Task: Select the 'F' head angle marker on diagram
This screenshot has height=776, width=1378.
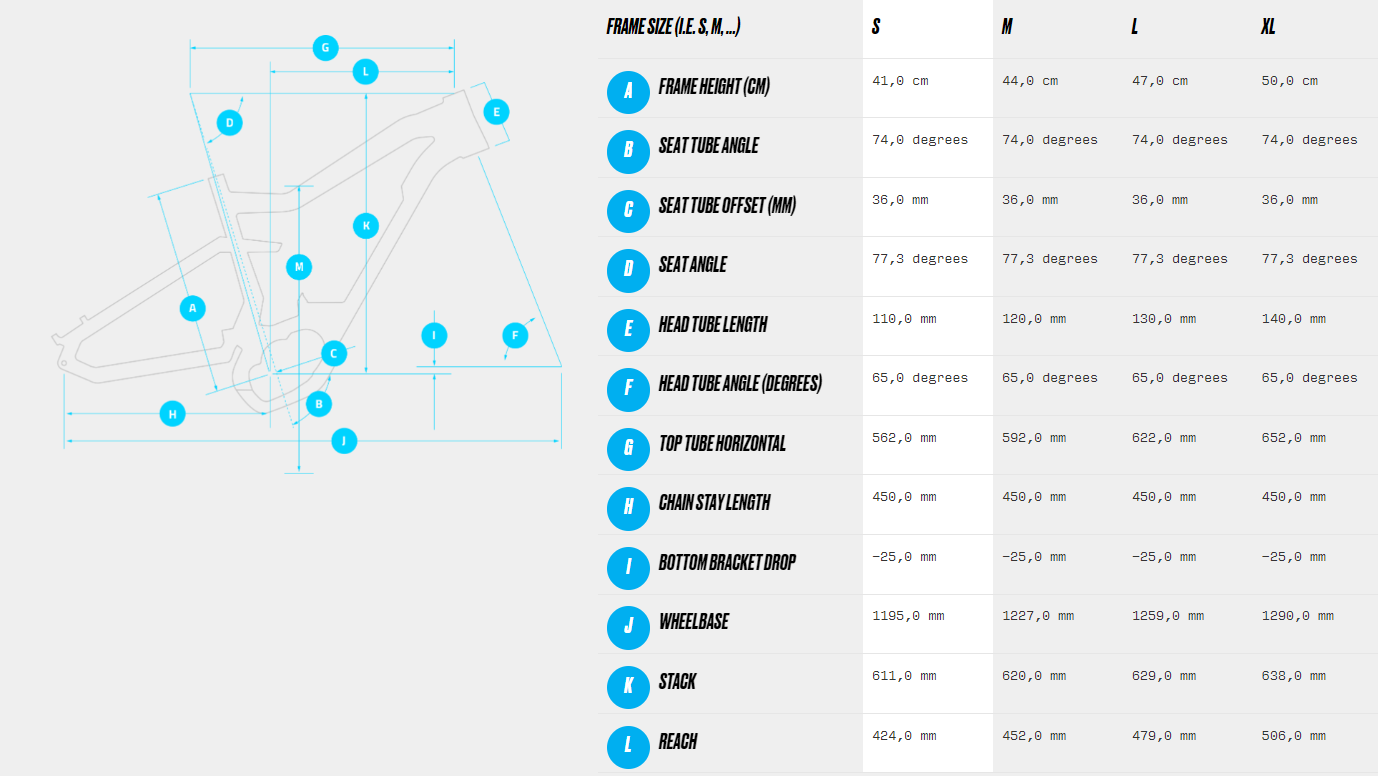Action: click(x=515, y=335)
